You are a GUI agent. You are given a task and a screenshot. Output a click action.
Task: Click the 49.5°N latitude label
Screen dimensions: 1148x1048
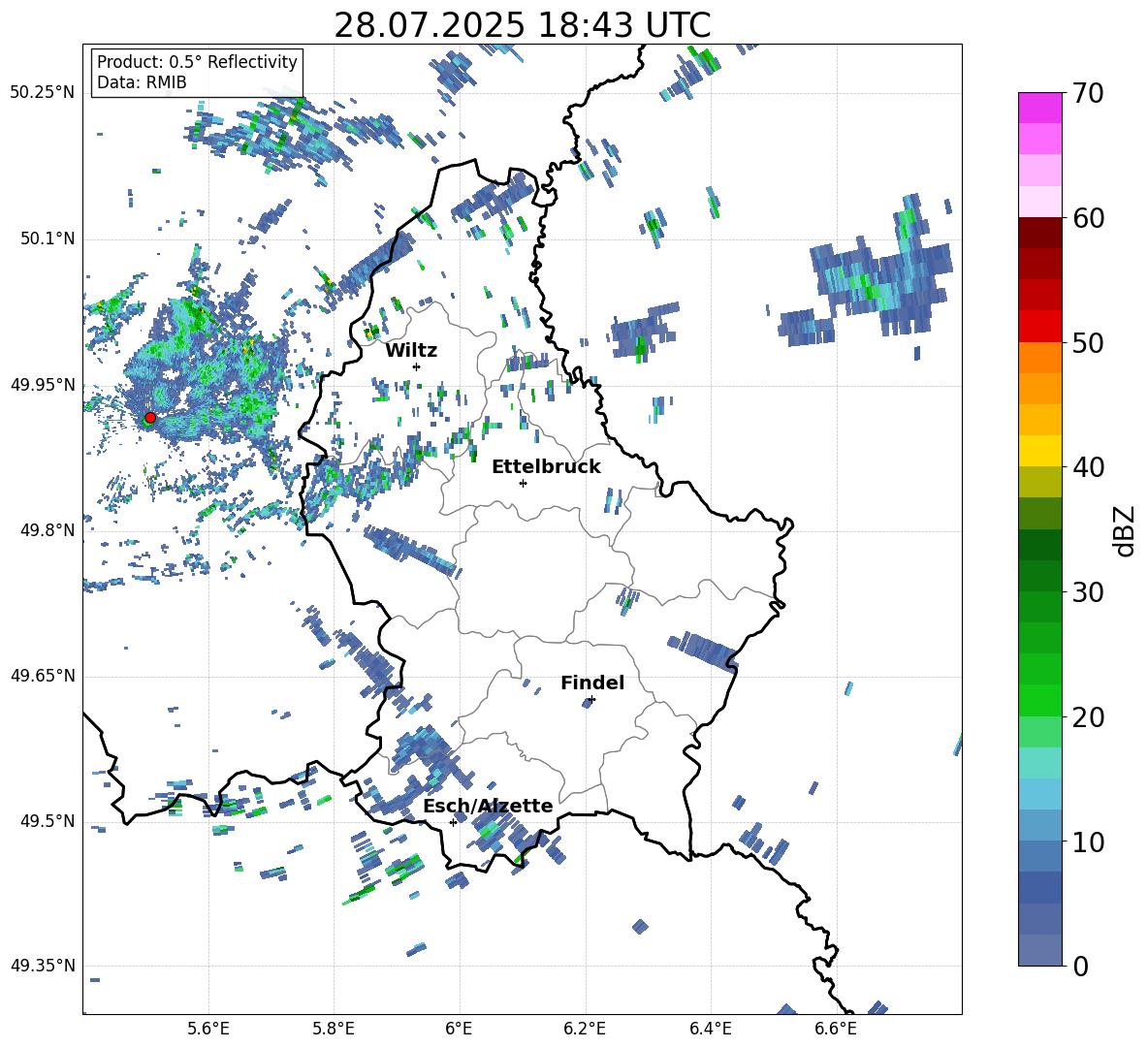coord(47,821)
